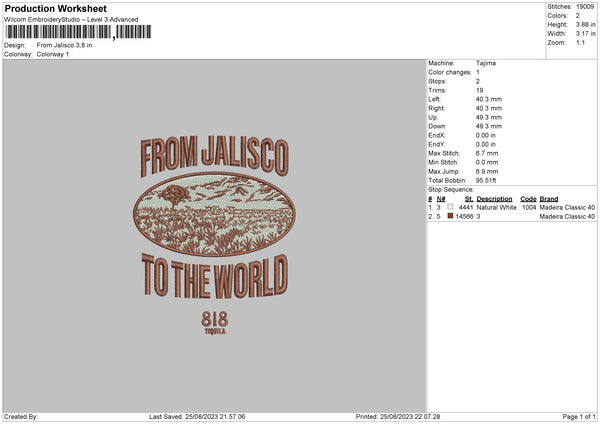Click the Left value 40.3 mm

coord(489,99)
